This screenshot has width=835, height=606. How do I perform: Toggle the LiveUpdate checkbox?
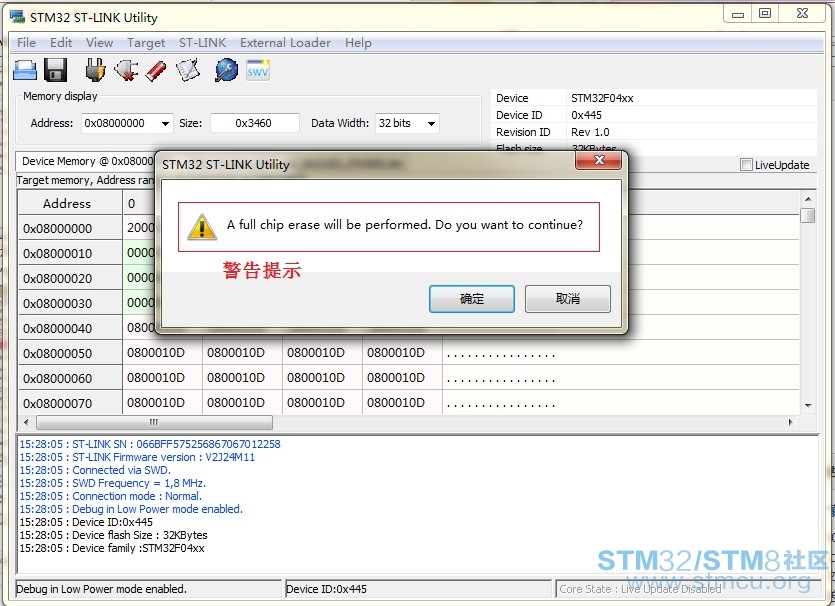point(746,165)
